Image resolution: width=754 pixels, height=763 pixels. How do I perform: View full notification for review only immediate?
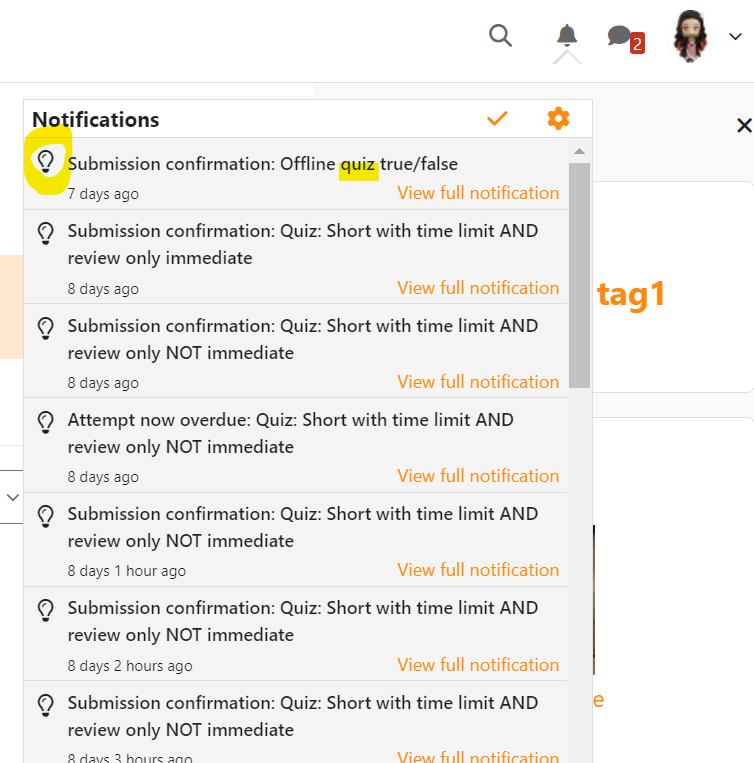[x=478, y=288]
